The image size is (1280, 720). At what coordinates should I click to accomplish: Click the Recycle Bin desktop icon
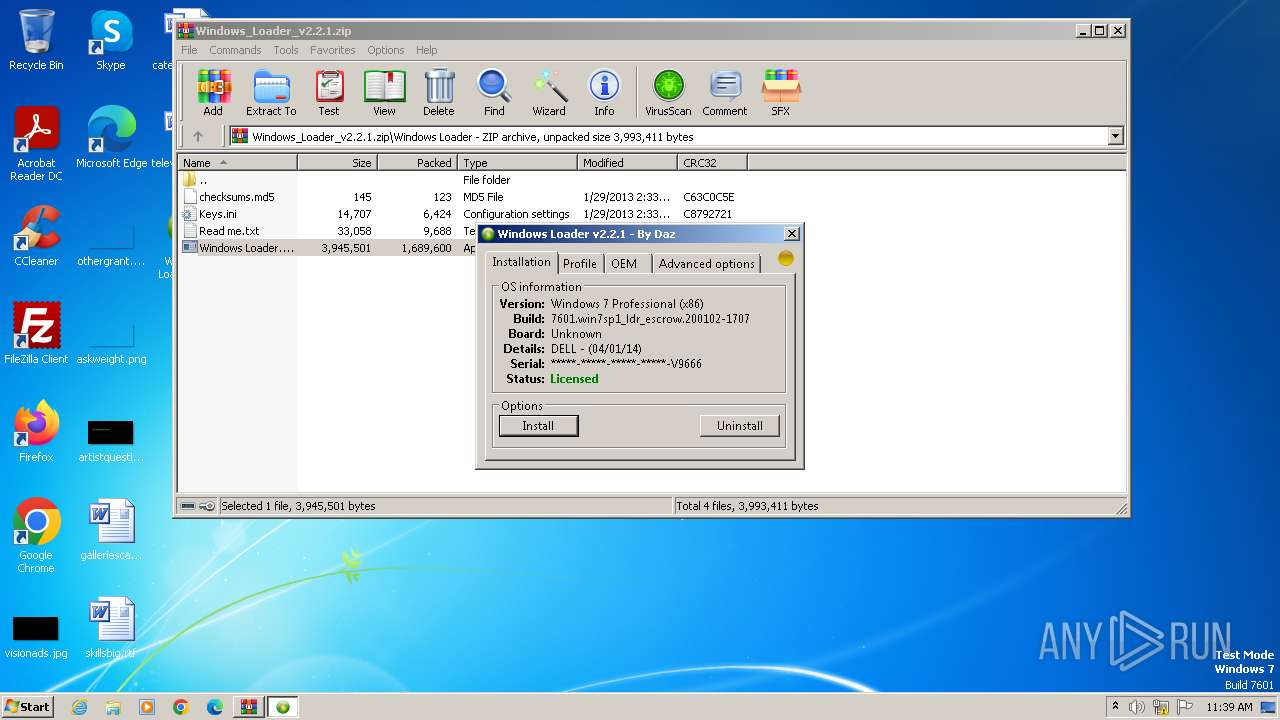36,40
